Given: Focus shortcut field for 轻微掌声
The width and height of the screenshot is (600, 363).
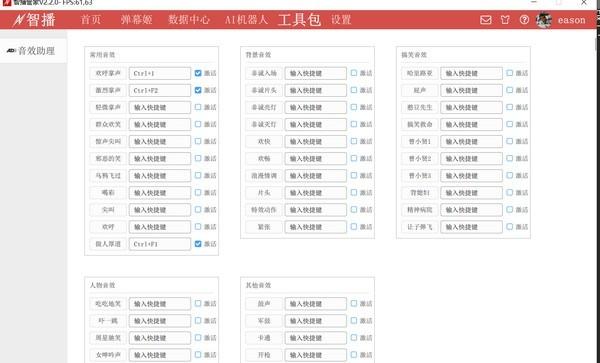Looking at the screenshot, I should [160, 107].
